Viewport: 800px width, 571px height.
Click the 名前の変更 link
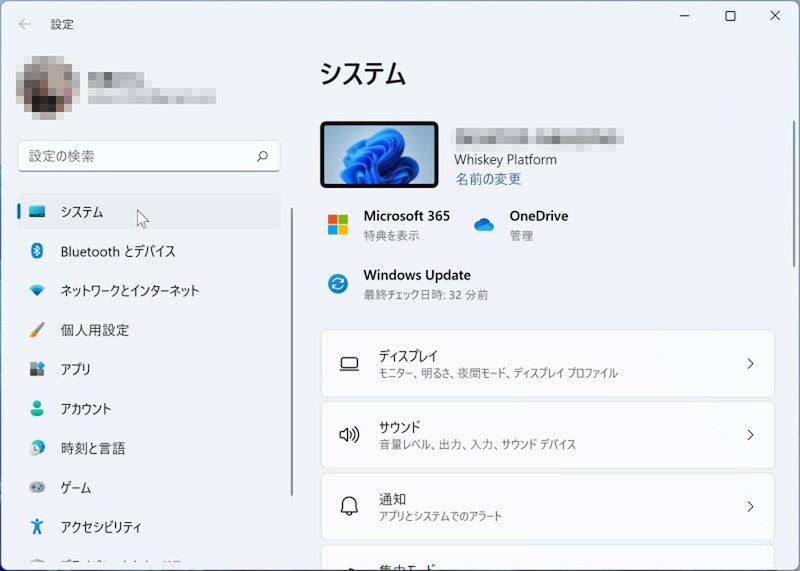488,179
